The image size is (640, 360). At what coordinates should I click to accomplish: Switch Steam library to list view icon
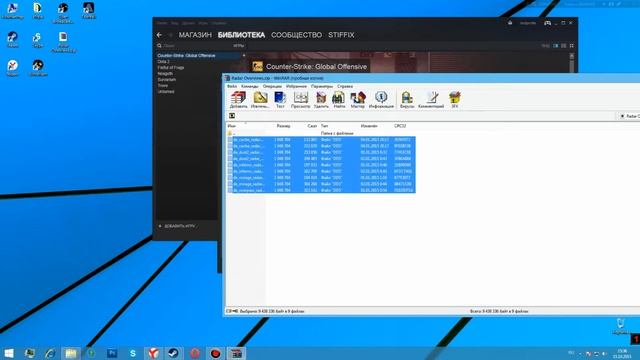[564, 46]
